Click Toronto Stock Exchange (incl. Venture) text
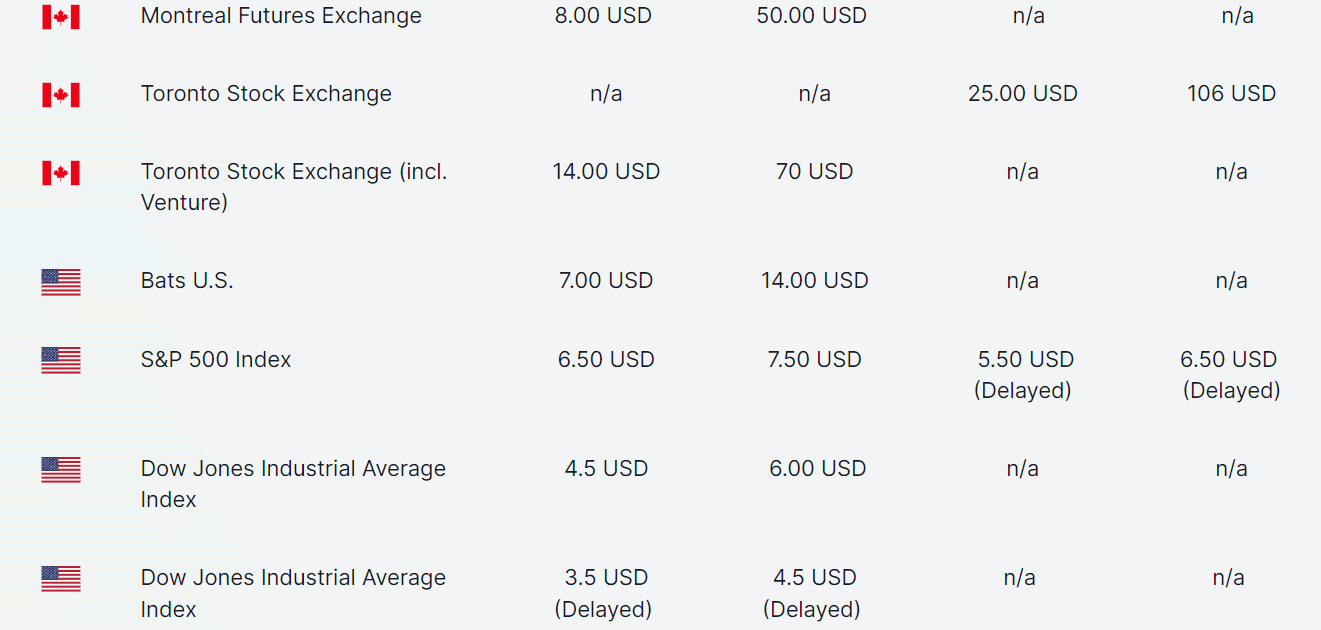The width and height of the screenshot is (1321, 630). click(294, 187)
